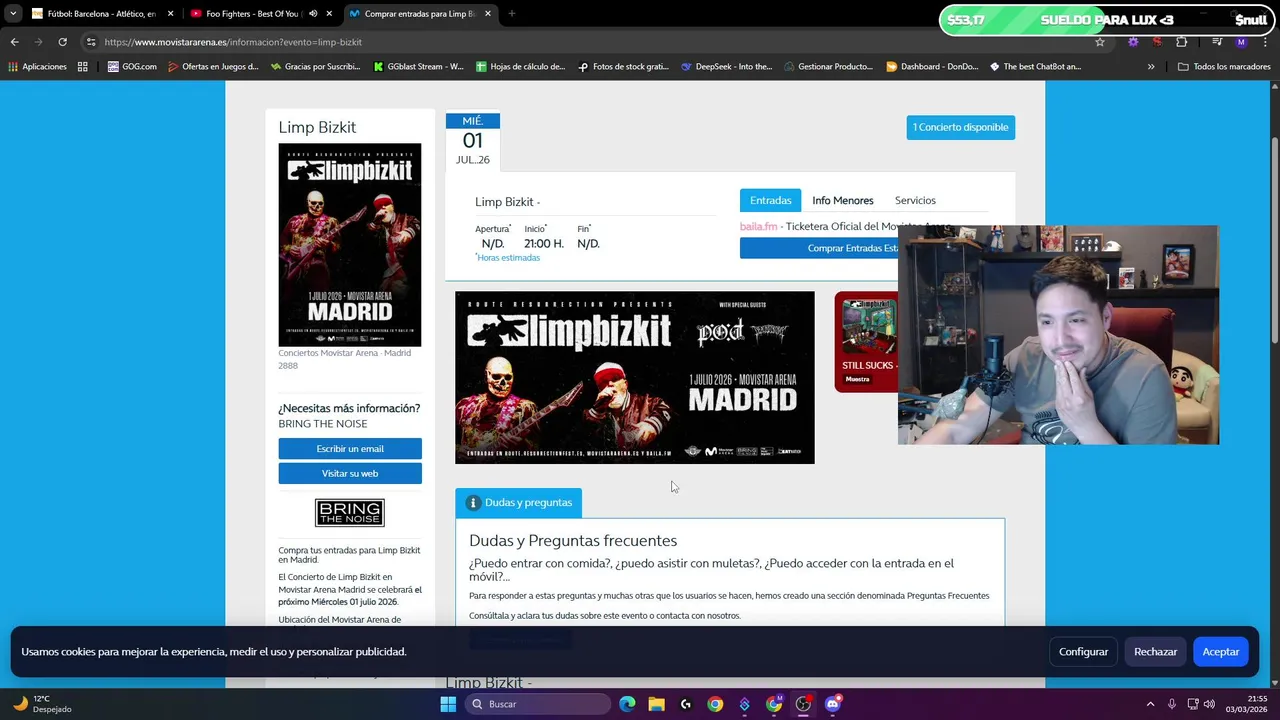The width and height of the screenshot is (1280, 720).
Task: Open the Gestionar Producto... bookmark
Action: click(829, 66)
